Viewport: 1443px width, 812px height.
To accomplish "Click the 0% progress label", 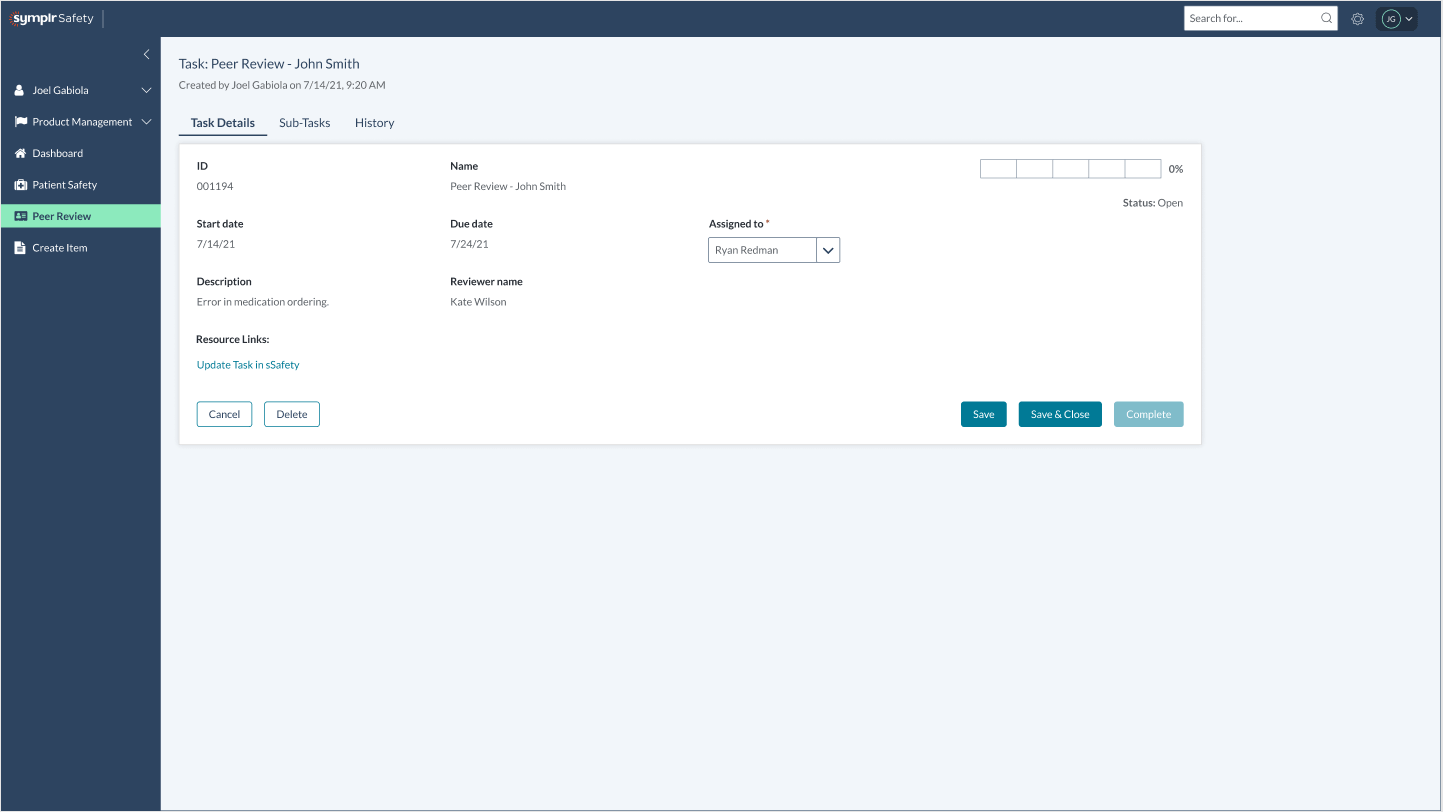I will [x=1176, y=169].
